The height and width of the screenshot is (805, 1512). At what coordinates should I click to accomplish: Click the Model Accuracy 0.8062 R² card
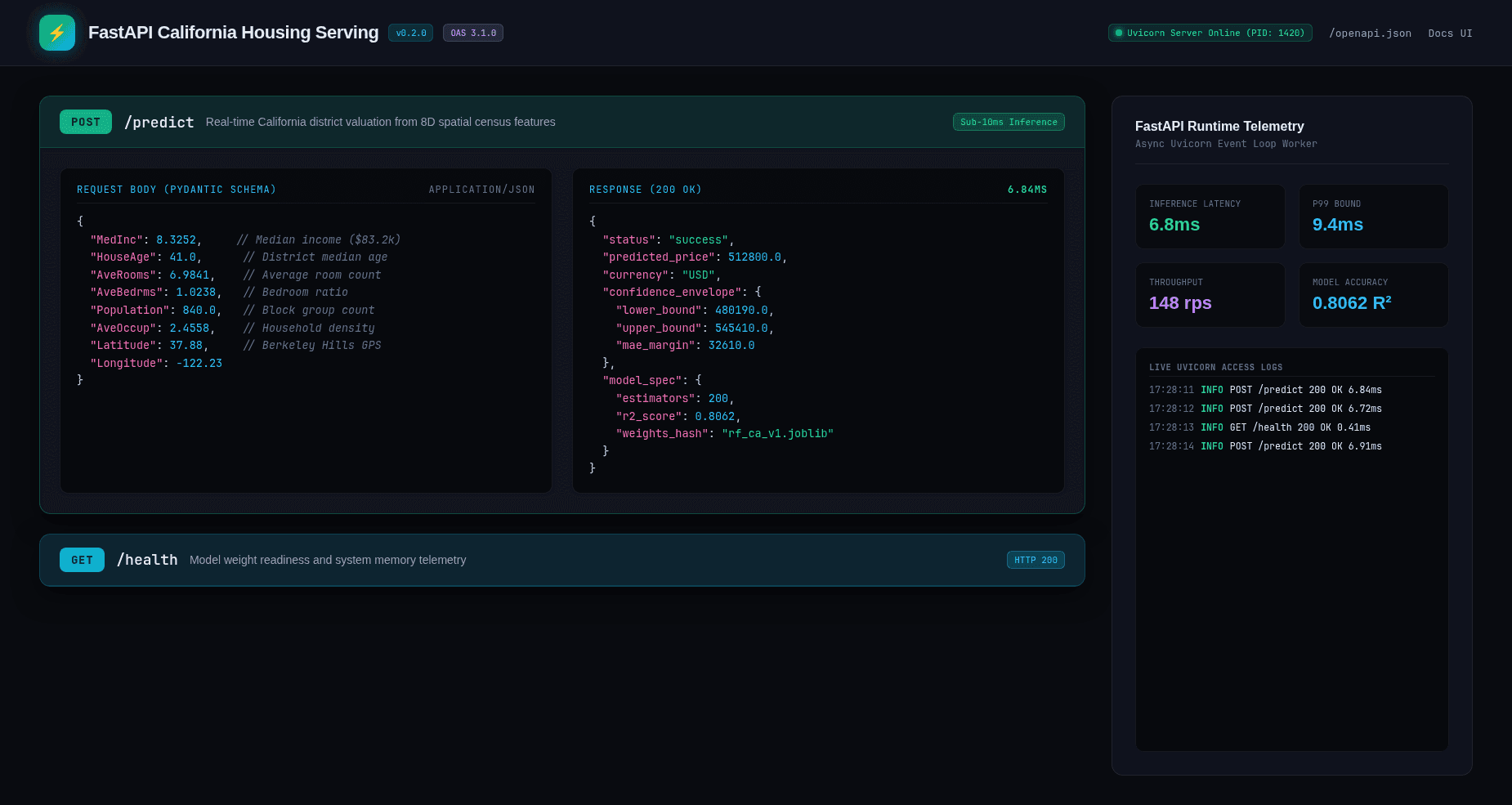1374,295
